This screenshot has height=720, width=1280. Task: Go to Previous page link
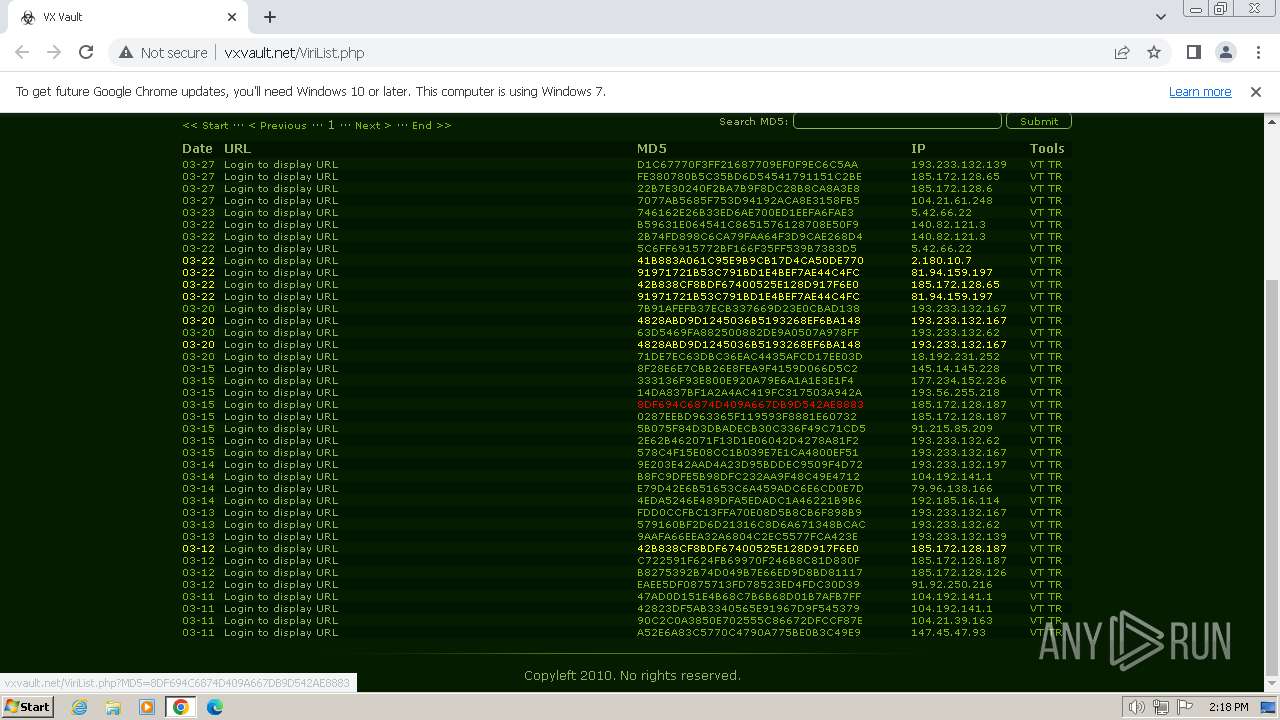pos(277,125)
